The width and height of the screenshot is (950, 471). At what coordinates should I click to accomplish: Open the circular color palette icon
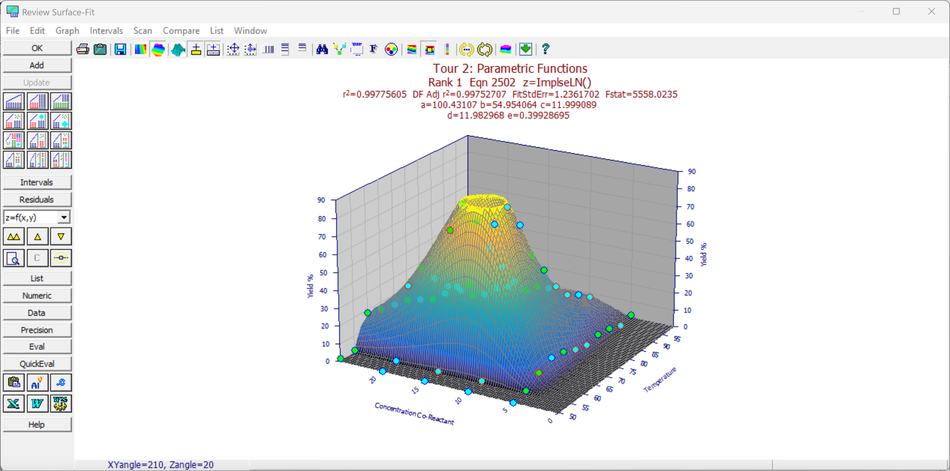click(x=391, y=50)
